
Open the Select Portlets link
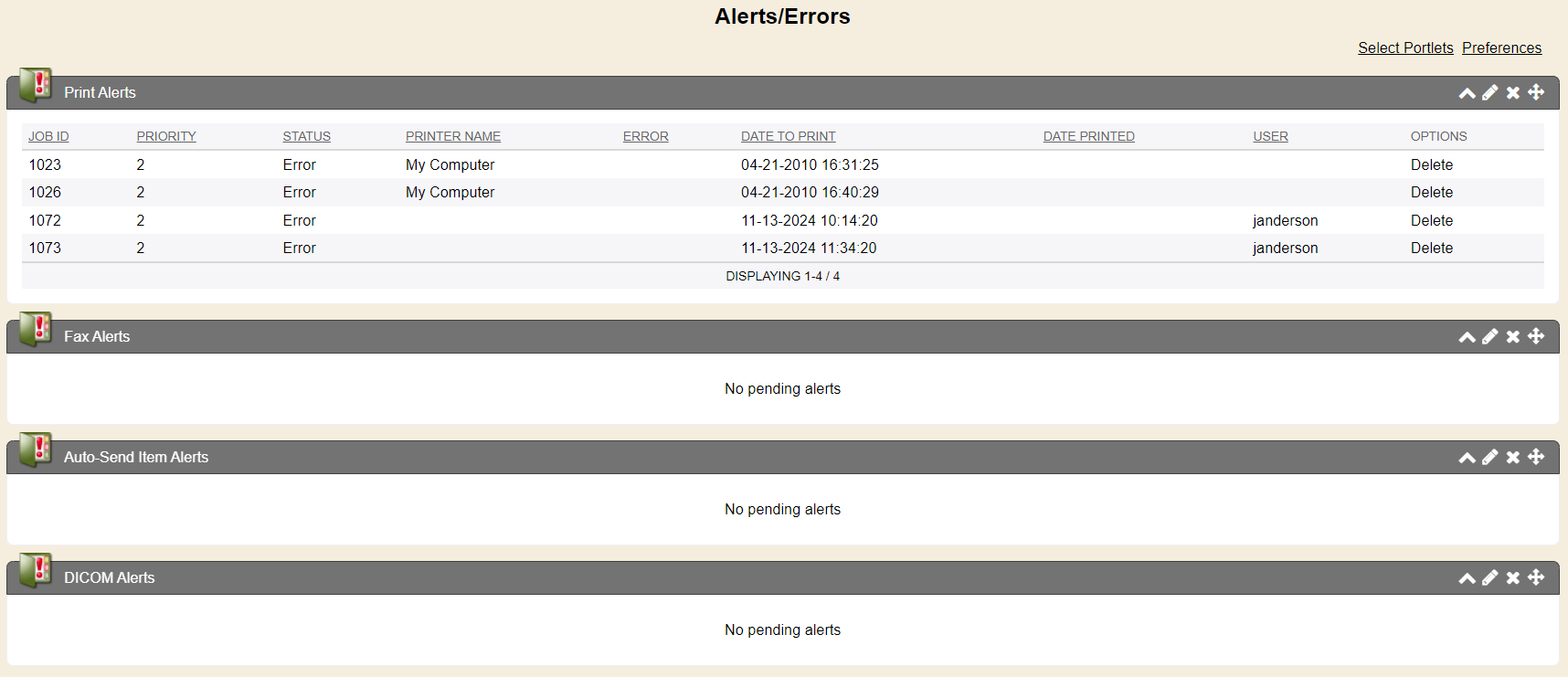click(1405, 48)
